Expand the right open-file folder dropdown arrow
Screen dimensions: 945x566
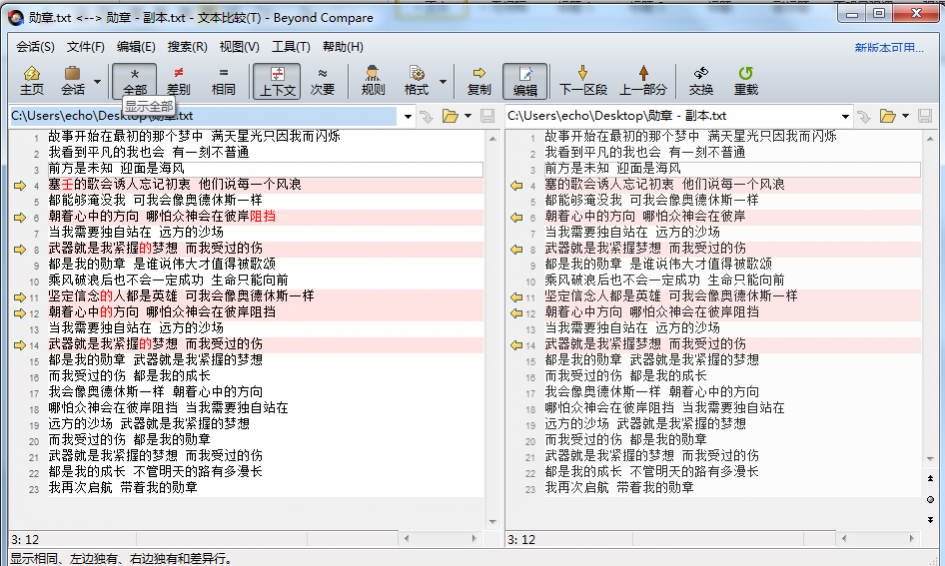[905, 116]
